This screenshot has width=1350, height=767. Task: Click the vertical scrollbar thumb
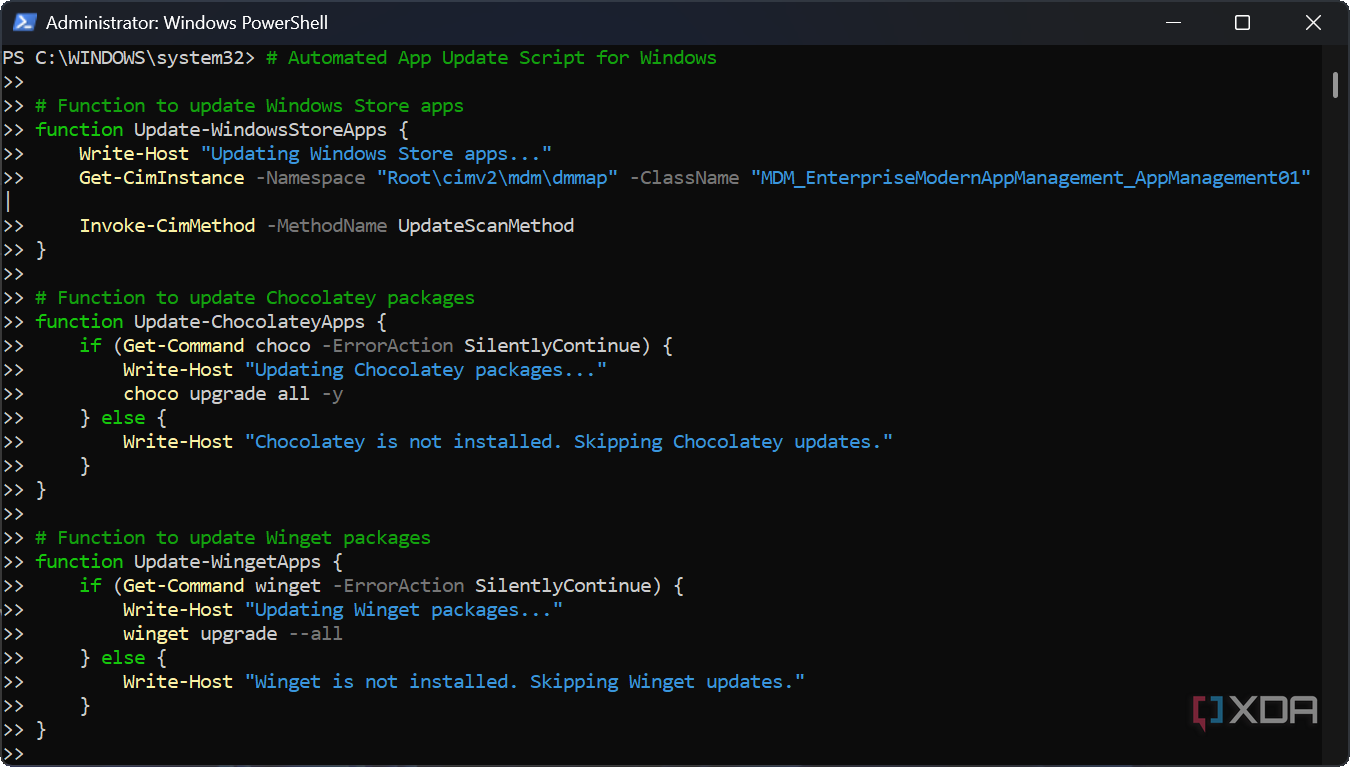point(1335,85)
